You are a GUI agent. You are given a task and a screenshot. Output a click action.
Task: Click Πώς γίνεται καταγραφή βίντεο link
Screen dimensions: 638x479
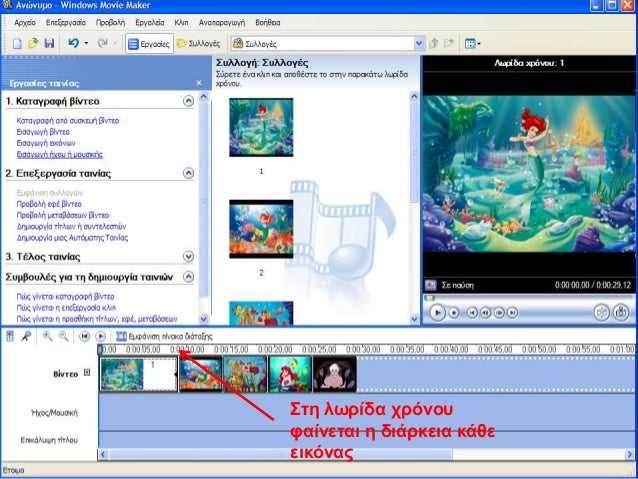[x=65, y=296]
